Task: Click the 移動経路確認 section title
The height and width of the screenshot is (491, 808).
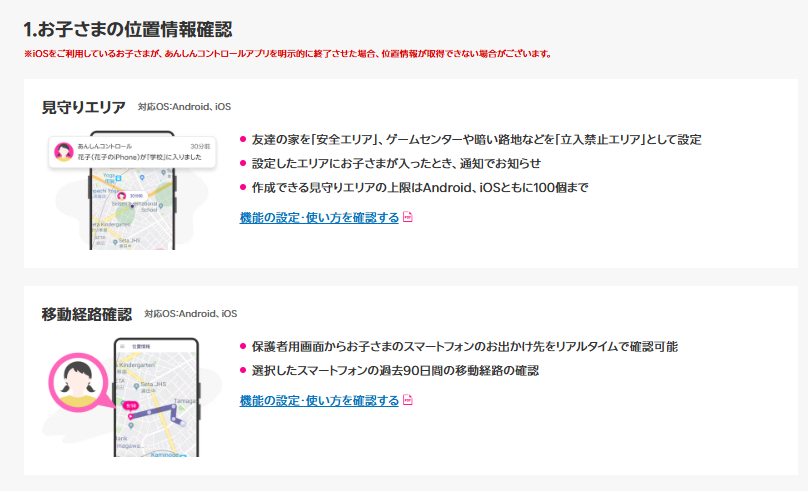Action: click(x=87, y=314)
